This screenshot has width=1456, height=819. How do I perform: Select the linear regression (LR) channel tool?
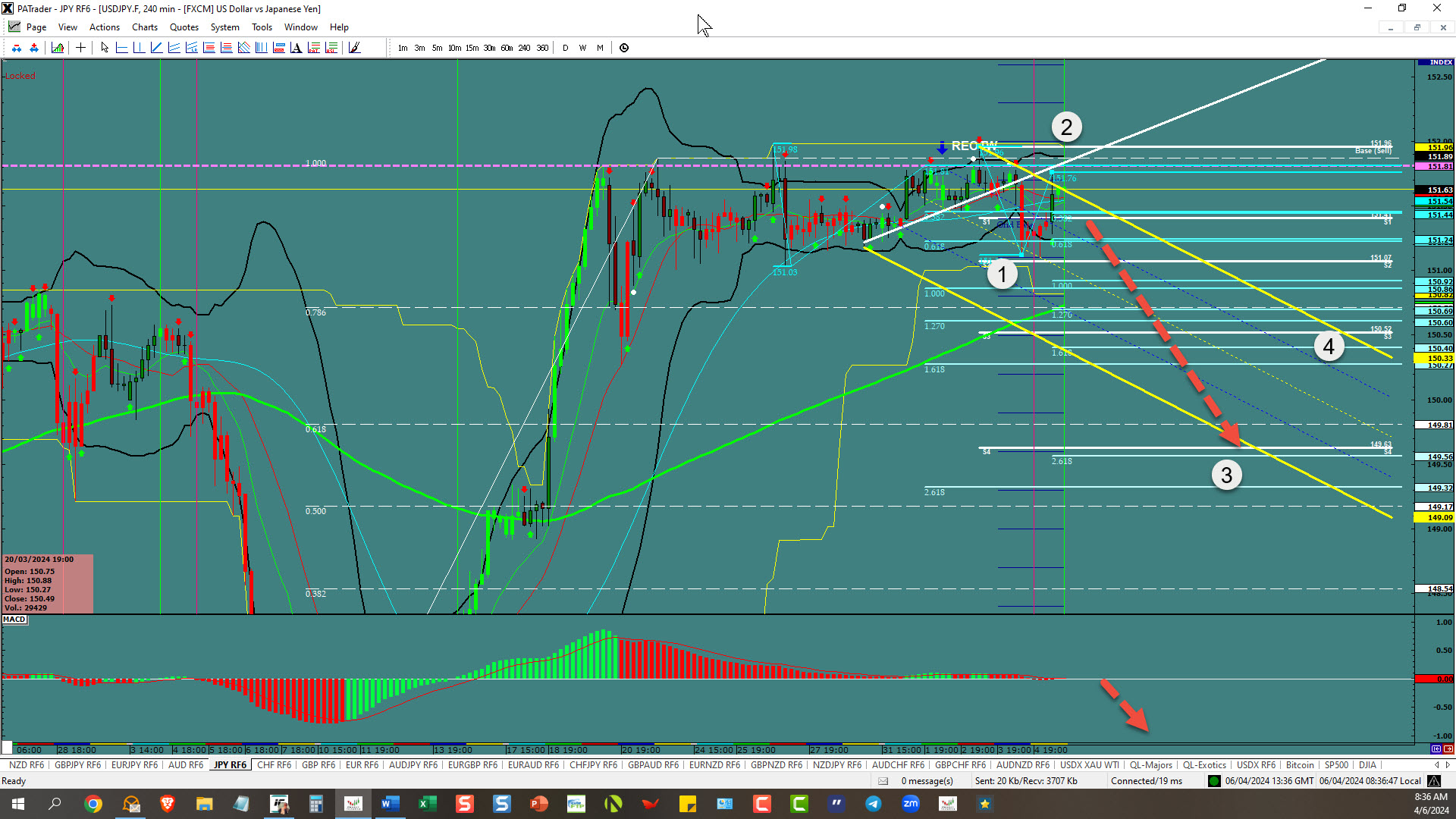click(191, 48)
